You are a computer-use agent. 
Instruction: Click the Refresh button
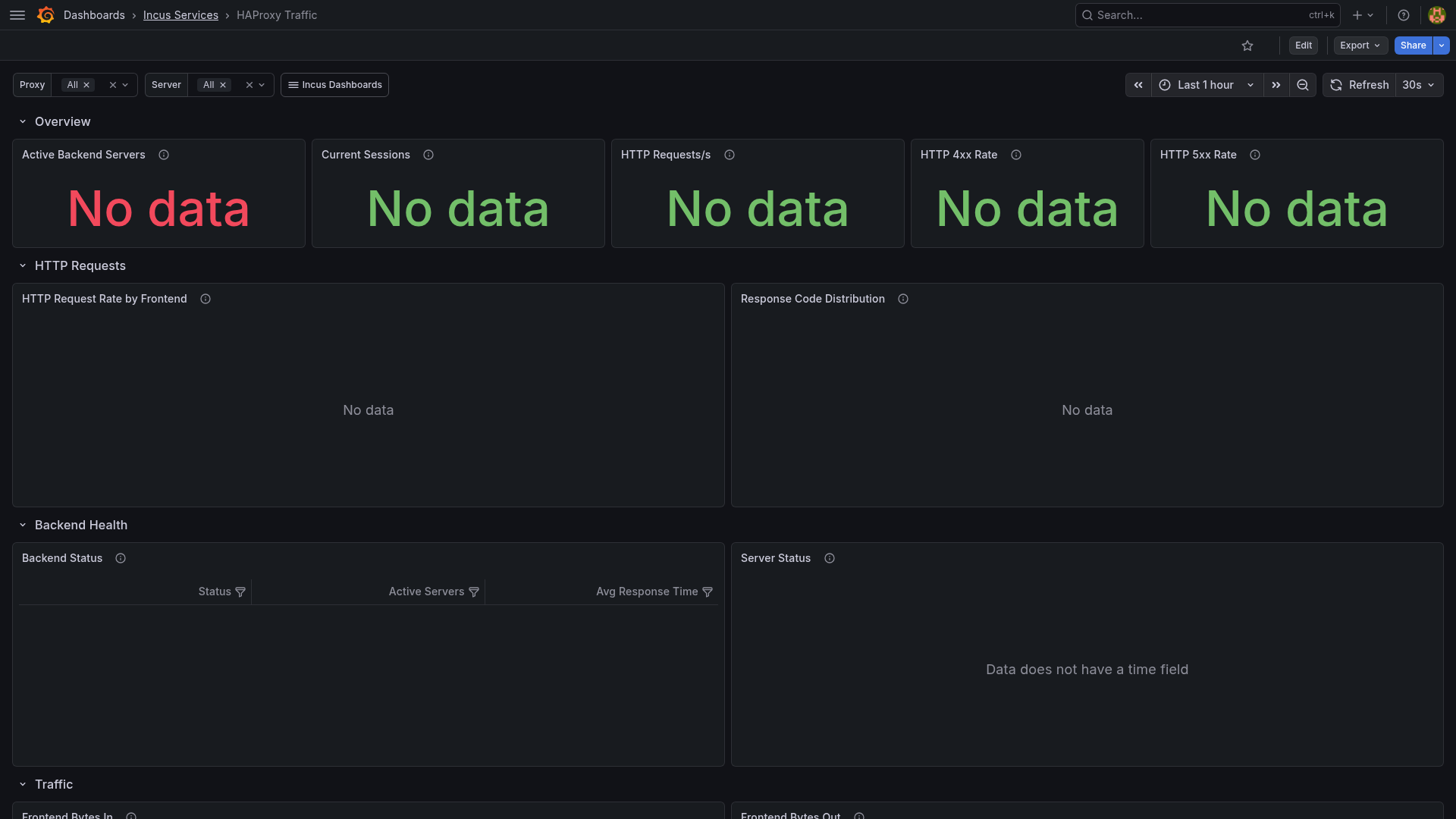coord(1360,85)
